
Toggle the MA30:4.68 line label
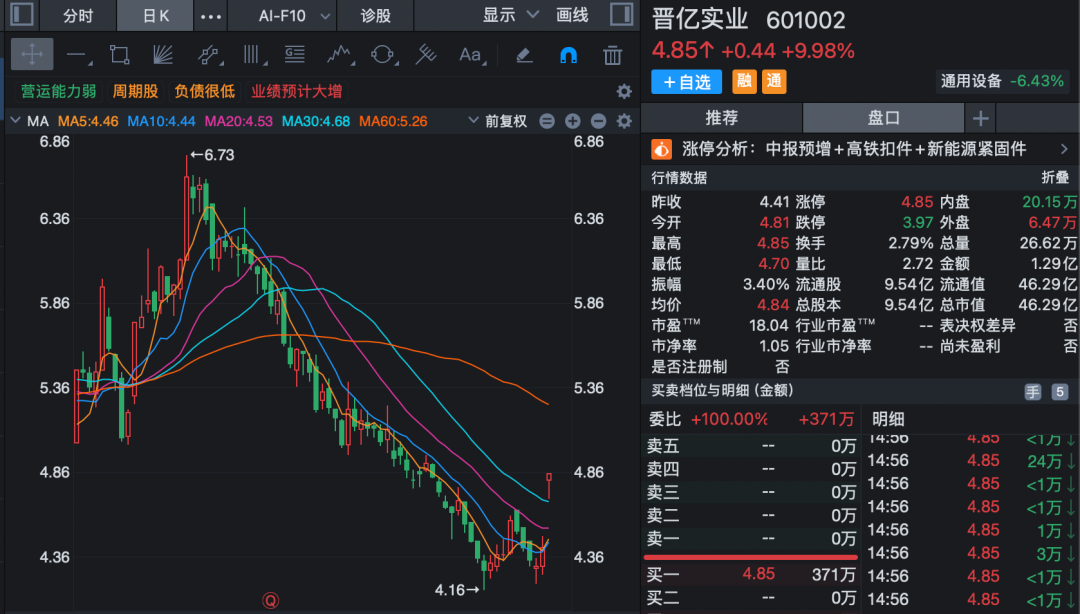315,121
